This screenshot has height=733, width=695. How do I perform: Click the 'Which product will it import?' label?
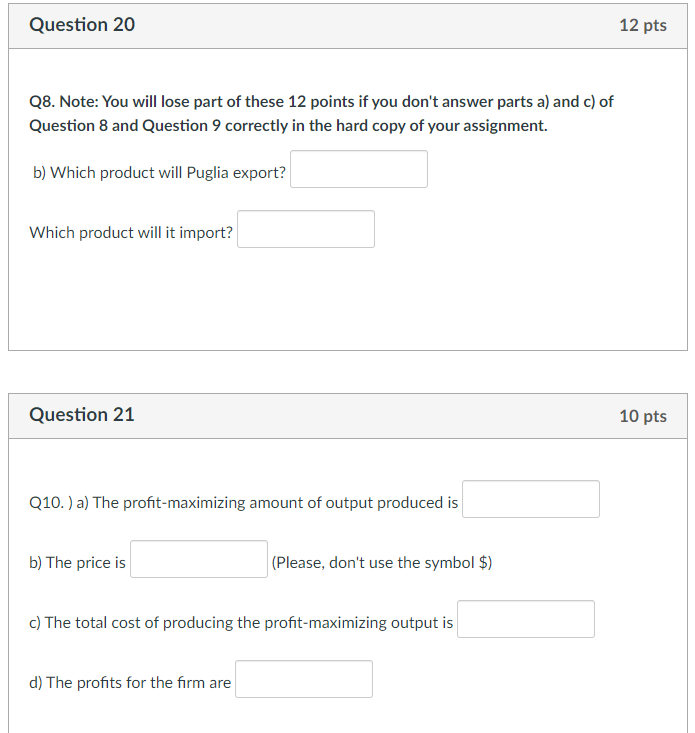(131, 232)
